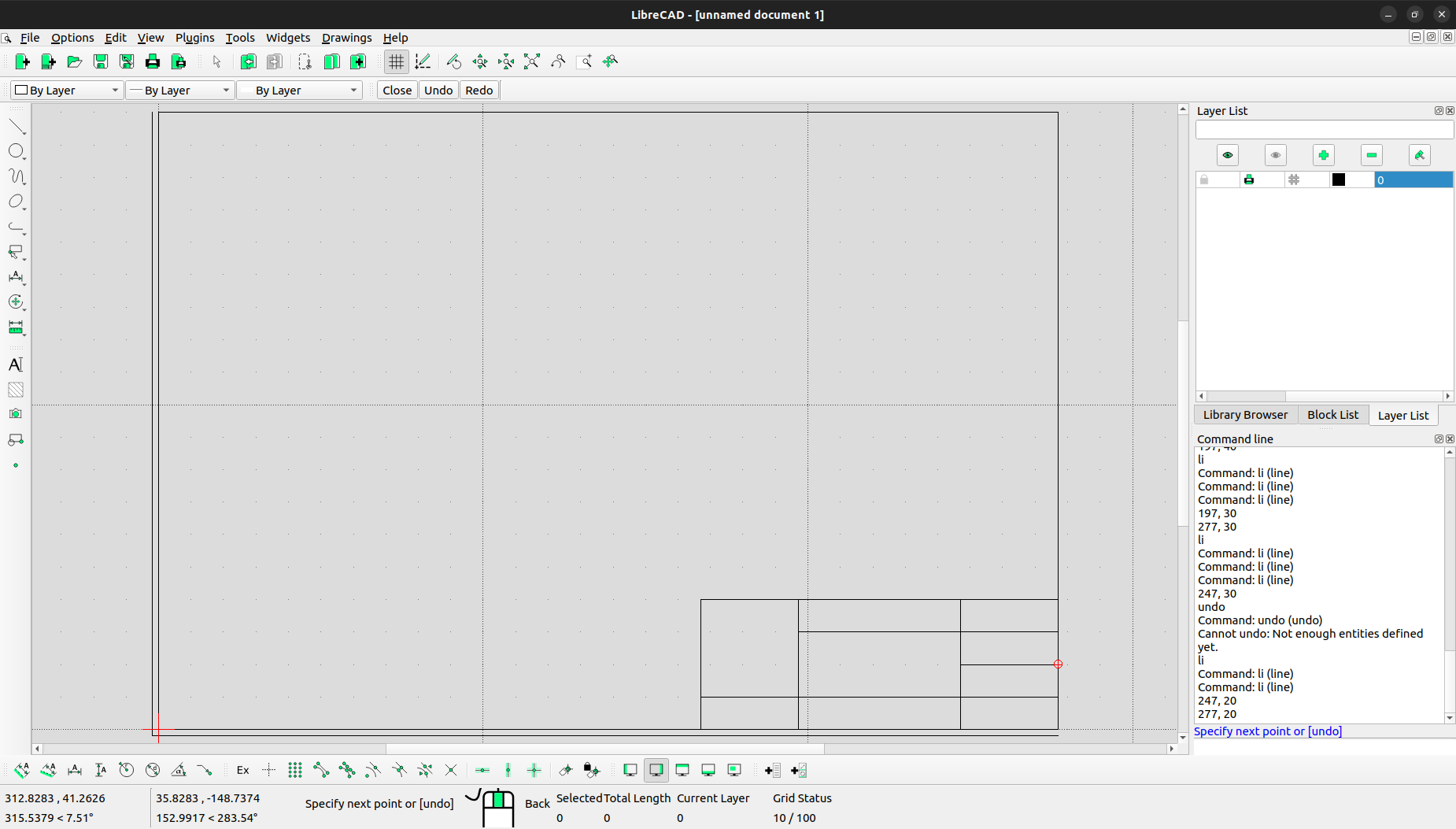Toggle print setting on layer 0
The height and width of the screenshot is (829, 1456).
(1249, 180)
